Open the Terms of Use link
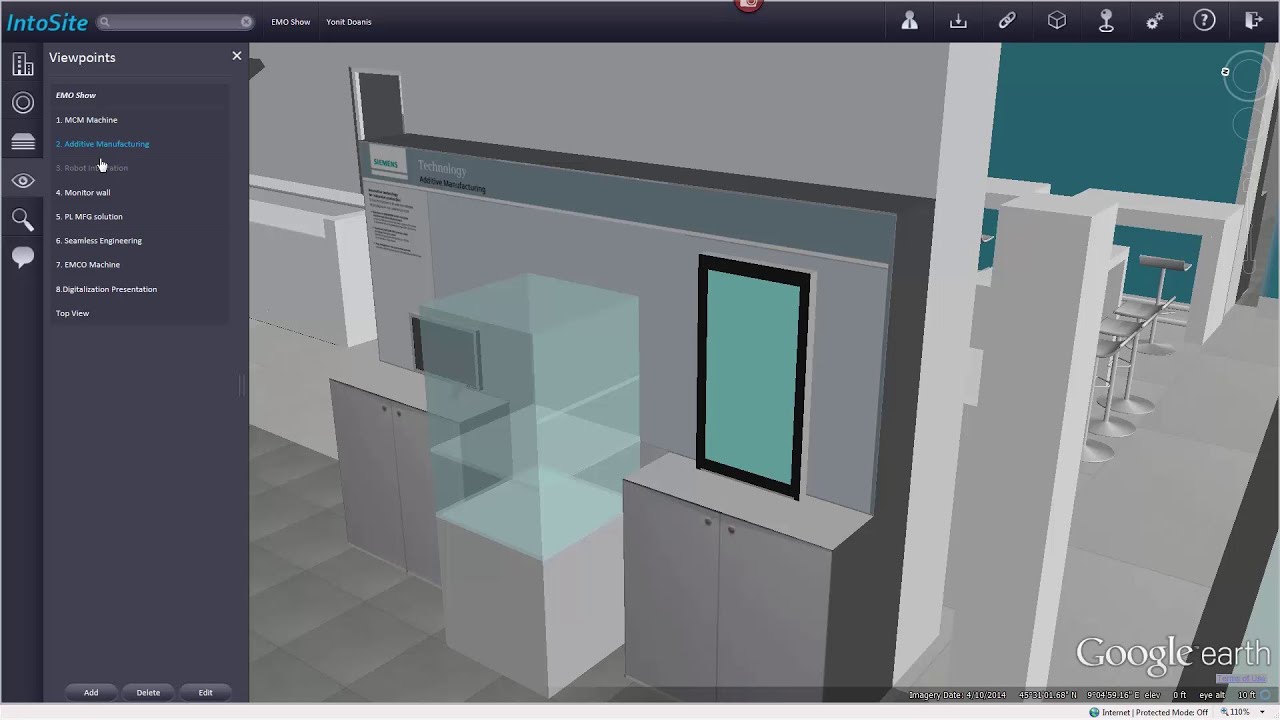The width and height of the screenshot is (1280, 720). [x=1241, y=679]
